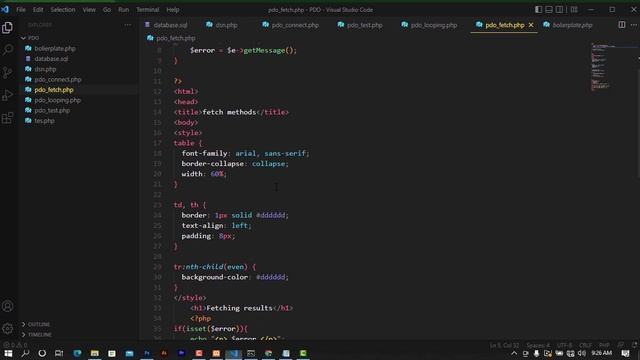Click the code minimap preview

(602, 66)
